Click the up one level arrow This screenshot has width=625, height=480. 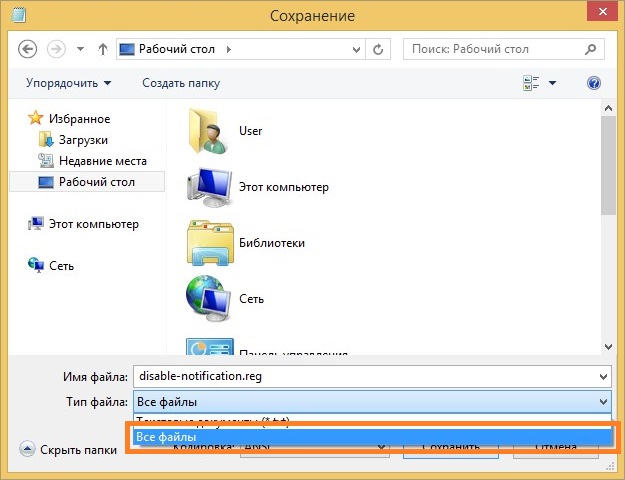coord(103,48)
